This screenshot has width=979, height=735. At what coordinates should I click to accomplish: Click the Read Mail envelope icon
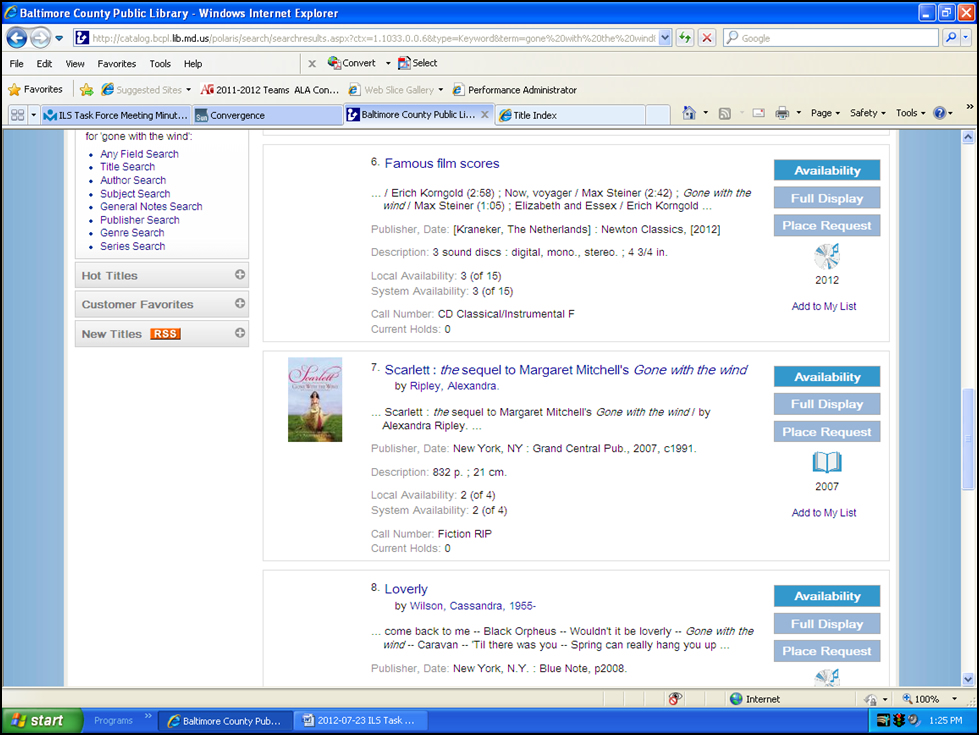click(759, 113)
